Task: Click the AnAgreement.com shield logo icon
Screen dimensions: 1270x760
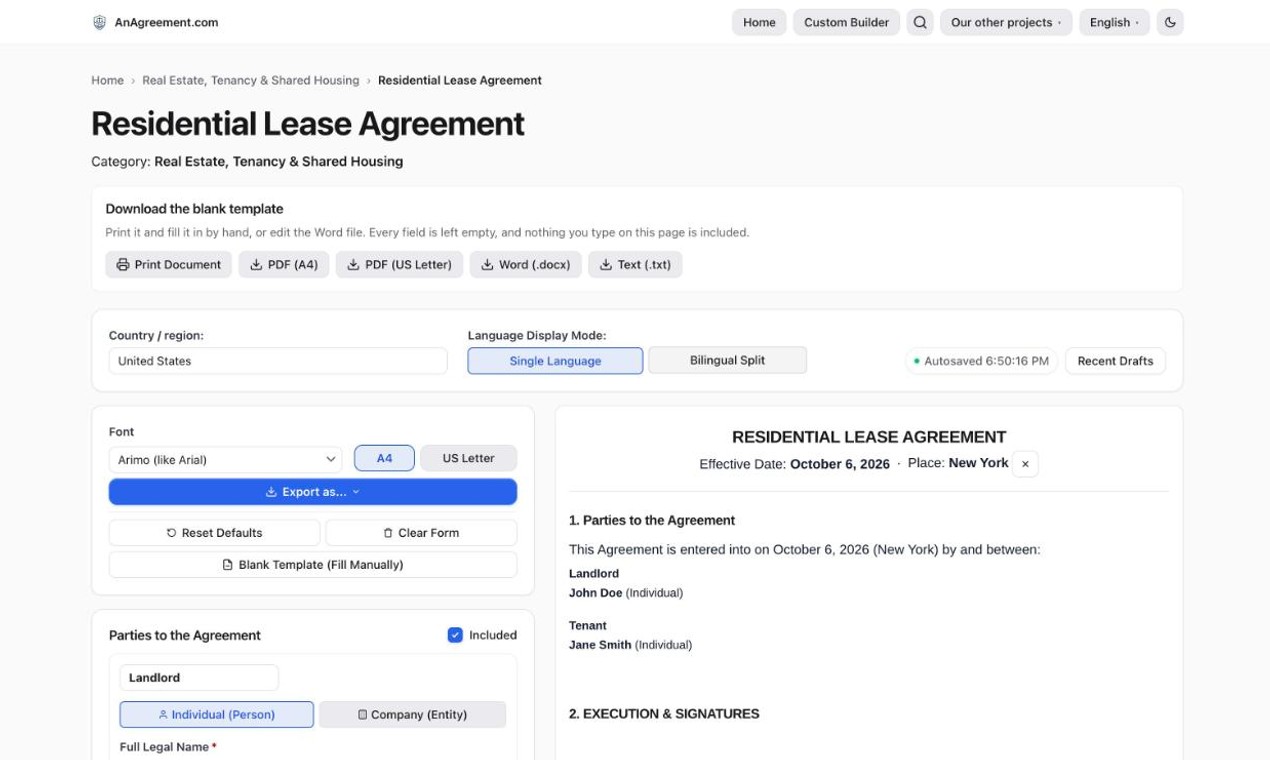Action: tap(99, 22)
